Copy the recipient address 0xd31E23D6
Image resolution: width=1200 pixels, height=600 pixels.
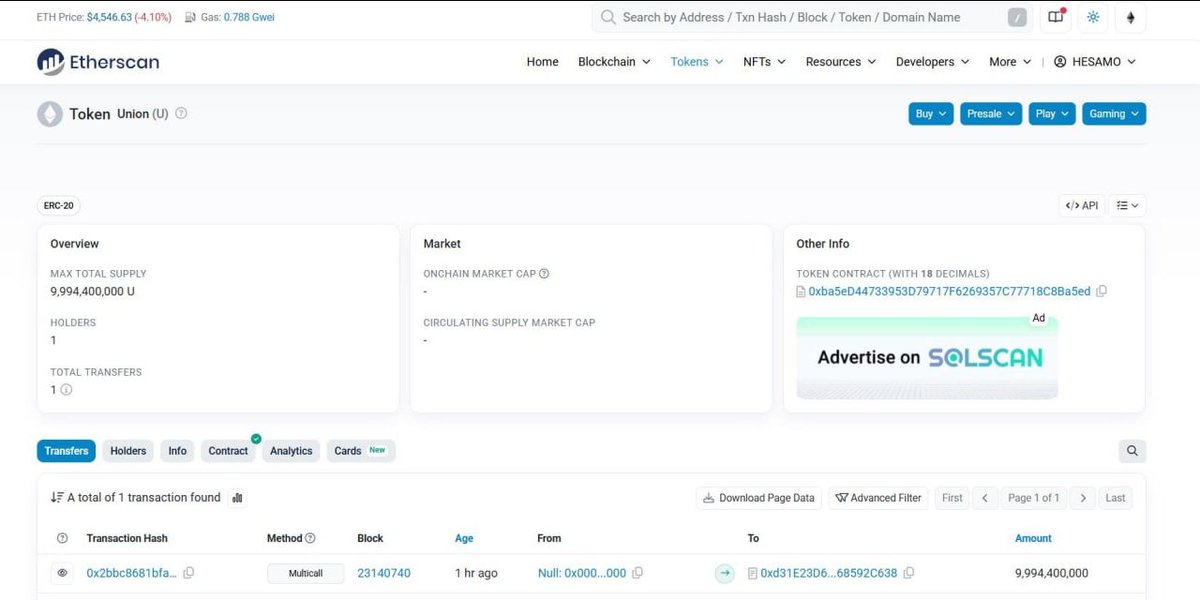click(x=908, y=573)
